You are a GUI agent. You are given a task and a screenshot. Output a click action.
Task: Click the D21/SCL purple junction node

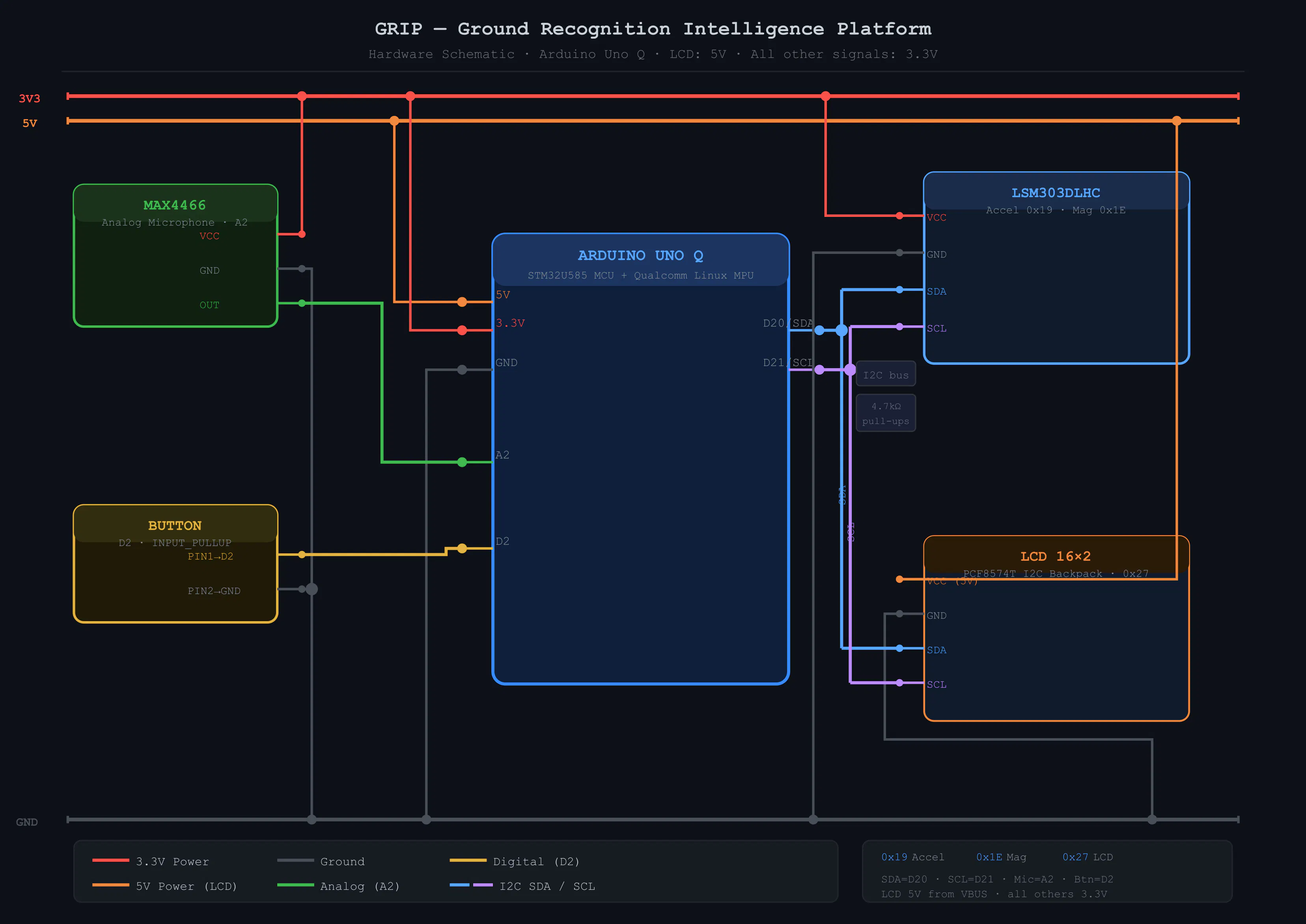(849, 370)
